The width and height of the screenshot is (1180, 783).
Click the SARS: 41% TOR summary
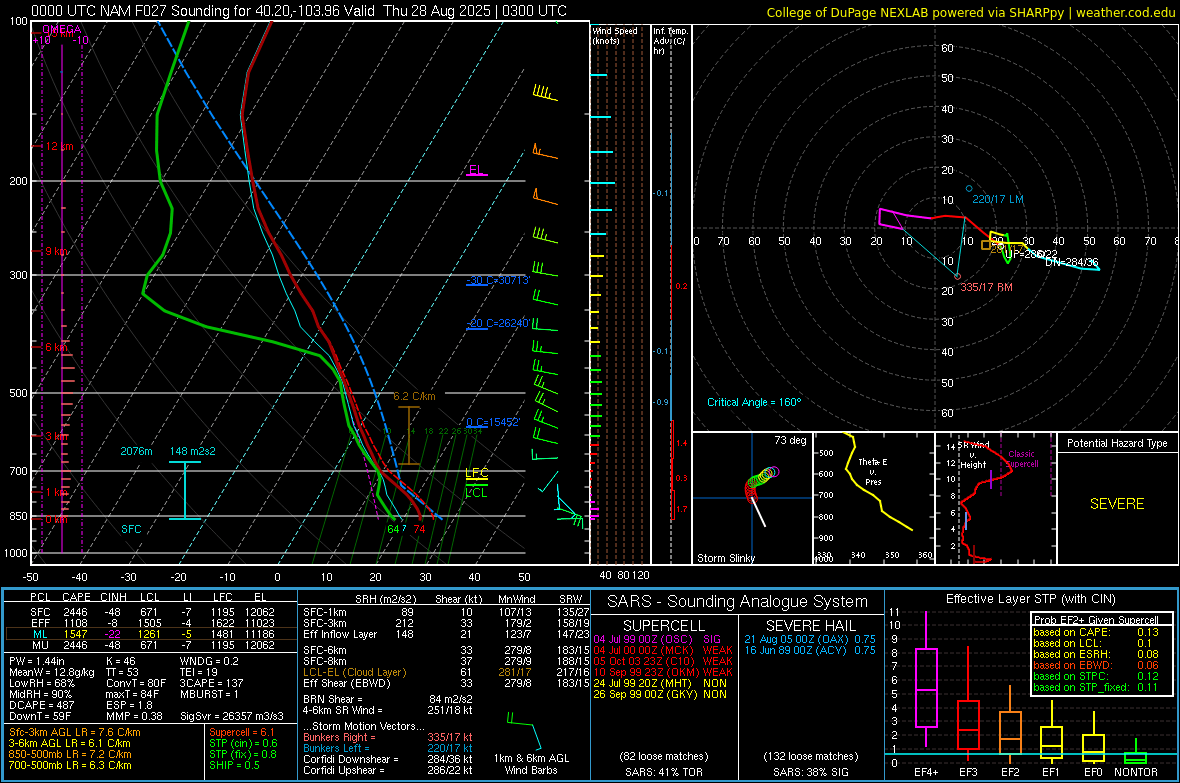coord(663,772)
